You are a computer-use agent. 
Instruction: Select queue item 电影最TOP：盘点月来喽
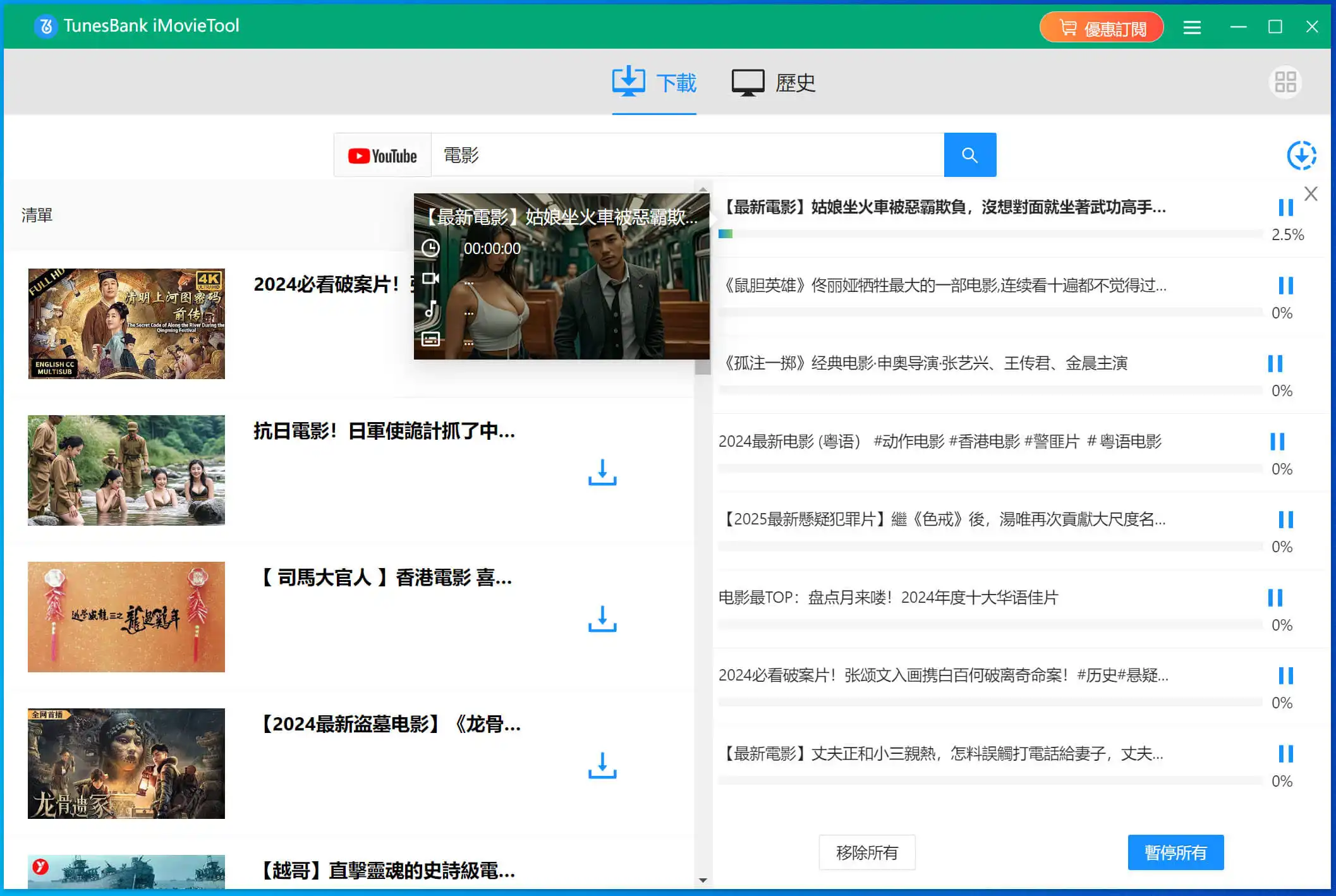tap(889, 597)
